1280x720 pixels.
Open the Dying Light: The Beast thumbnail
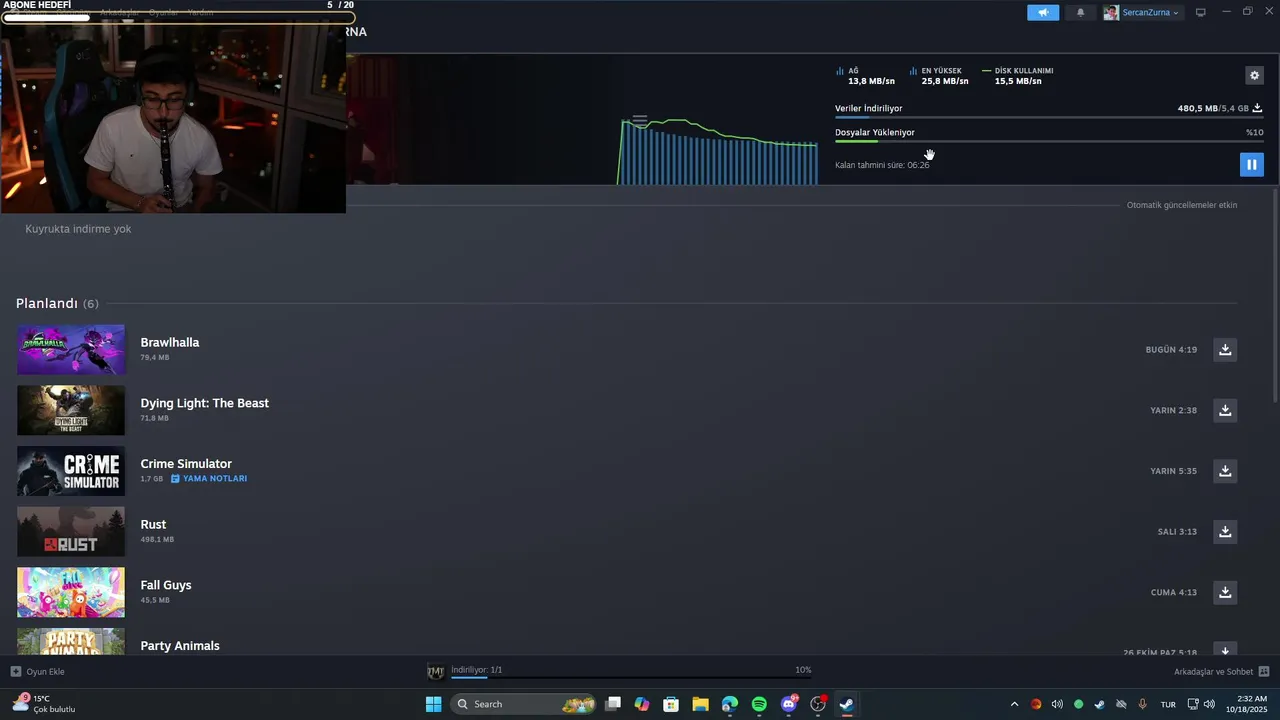[x=71, y=410]
